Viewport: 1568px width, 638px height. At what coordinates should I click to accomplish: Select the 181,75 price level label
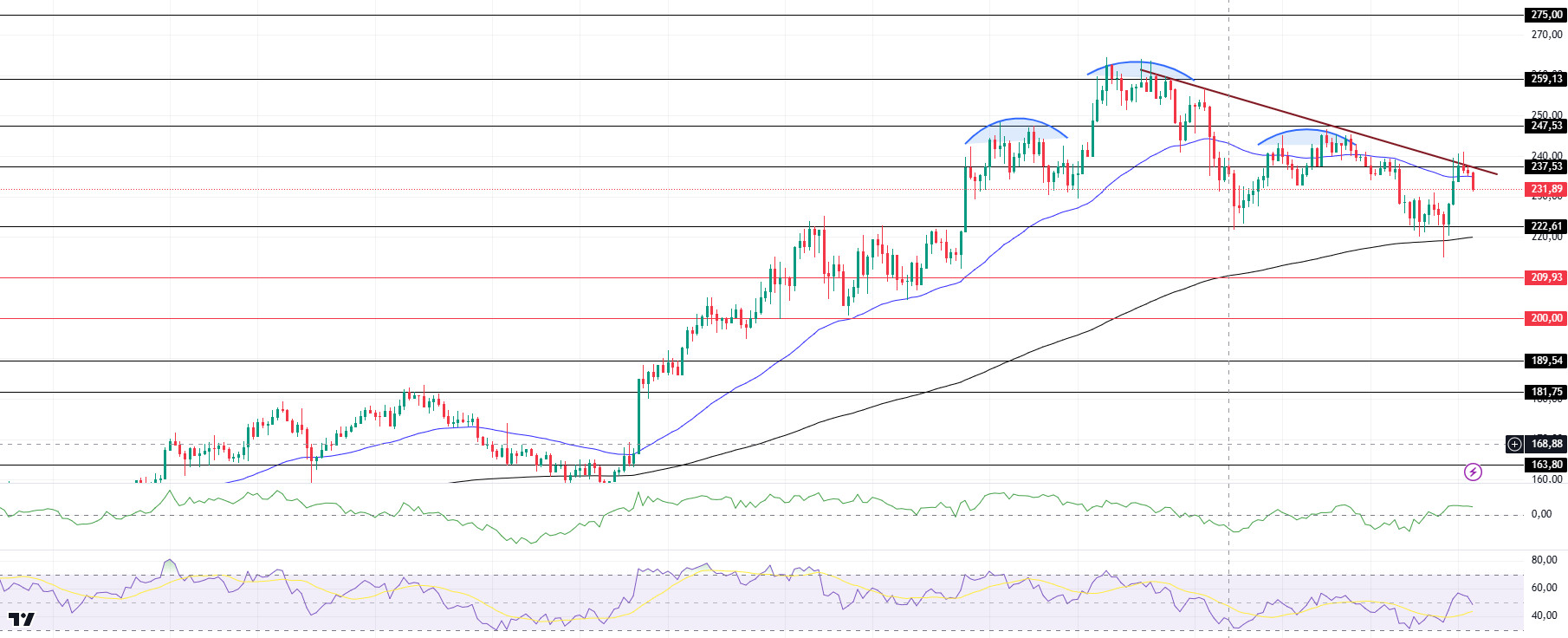pyautogui.click(x=1545, y=392)
